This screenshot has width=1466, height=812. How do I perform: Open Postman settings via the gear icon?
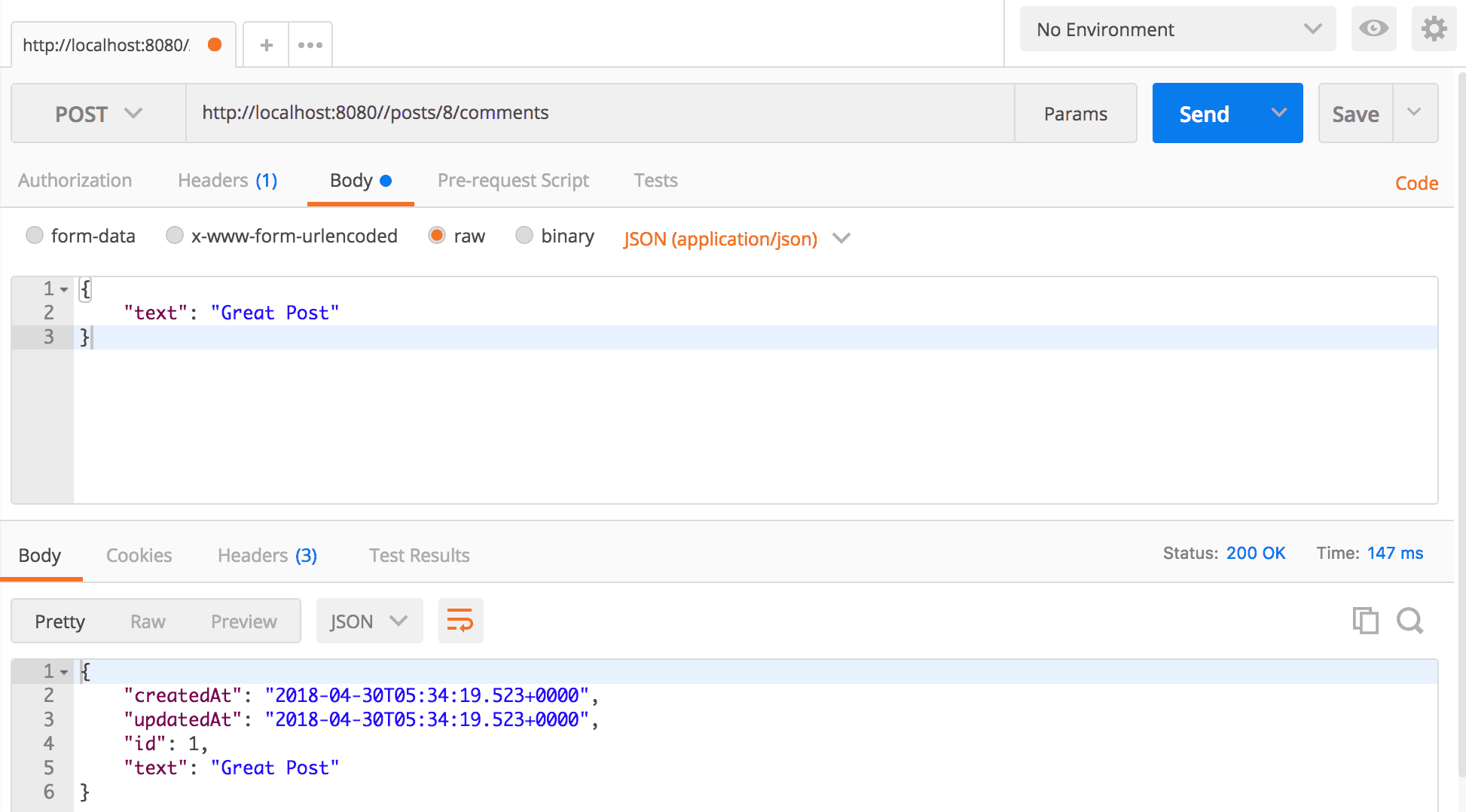point(1434,29)
